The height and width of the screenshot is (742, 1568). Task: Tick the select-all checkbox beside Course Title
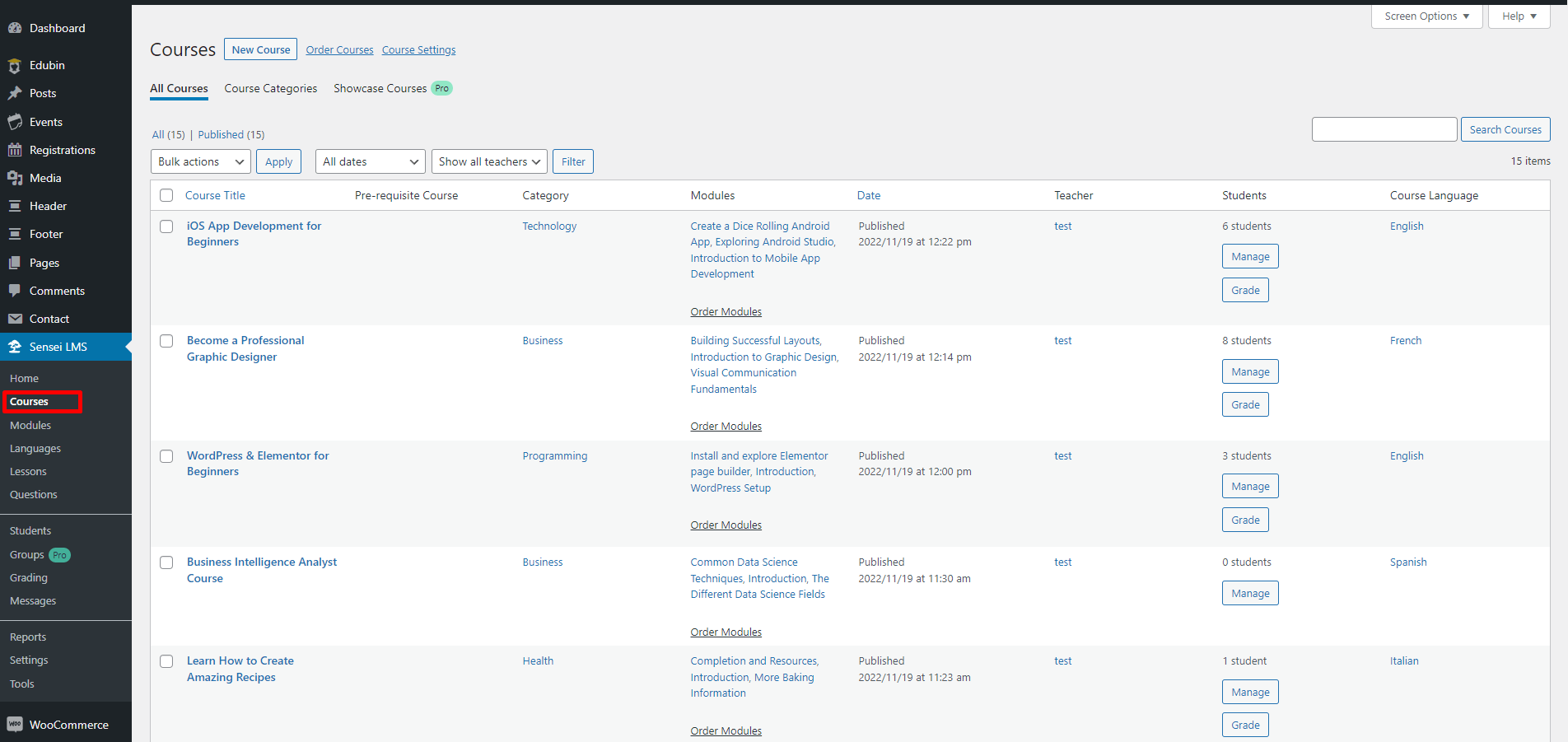166,195
